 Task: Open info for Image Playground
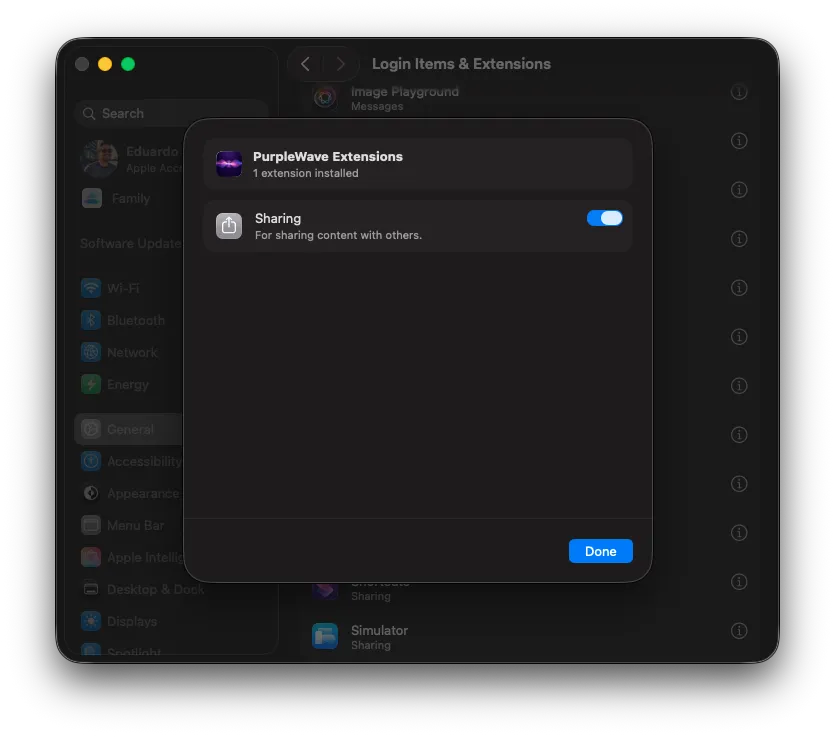pos(739,92)
